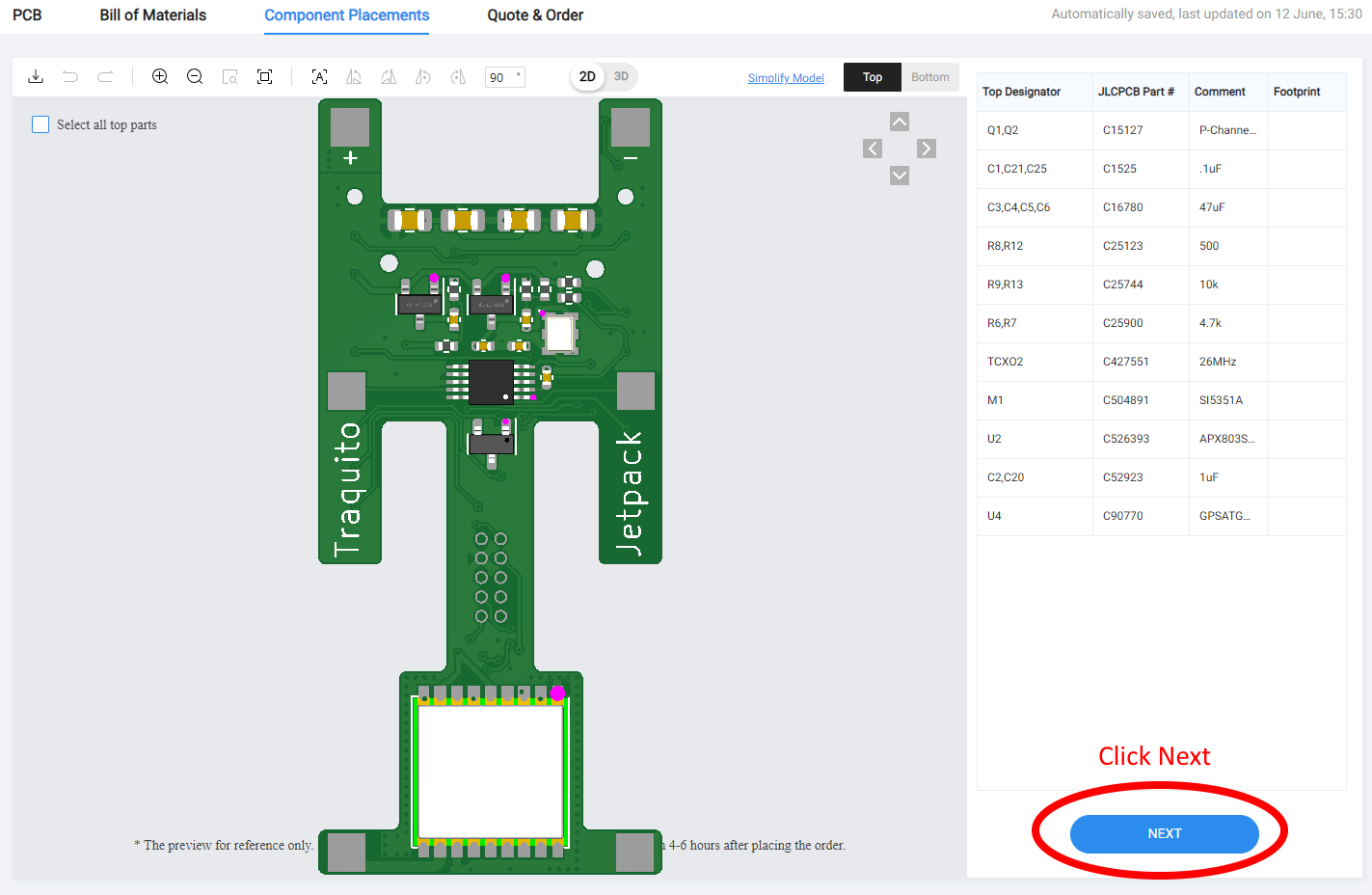
Task: Pan the board down with the down chevron
Action: [900, 176]
